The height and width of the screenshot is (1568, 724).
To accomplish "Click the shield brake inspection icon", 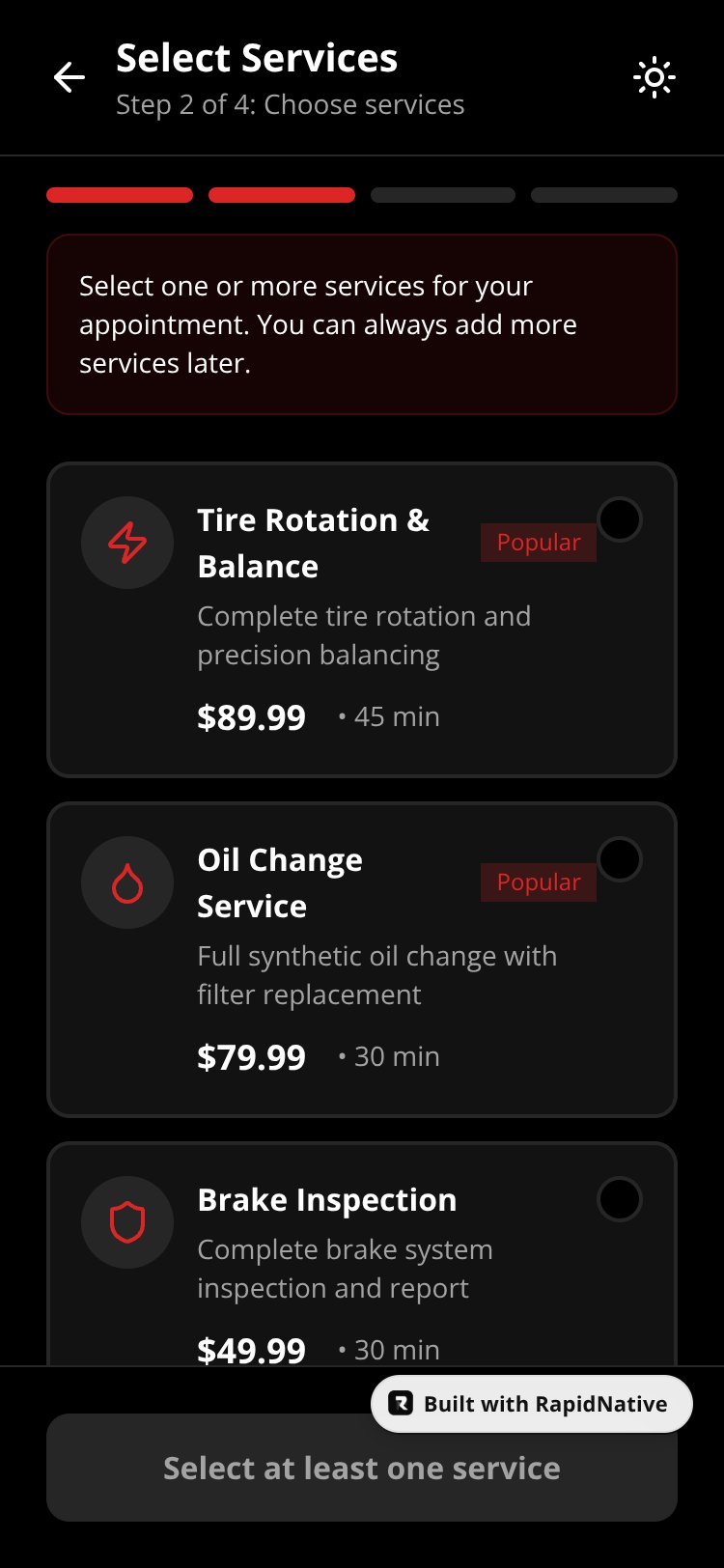I will coord(127,1222).
